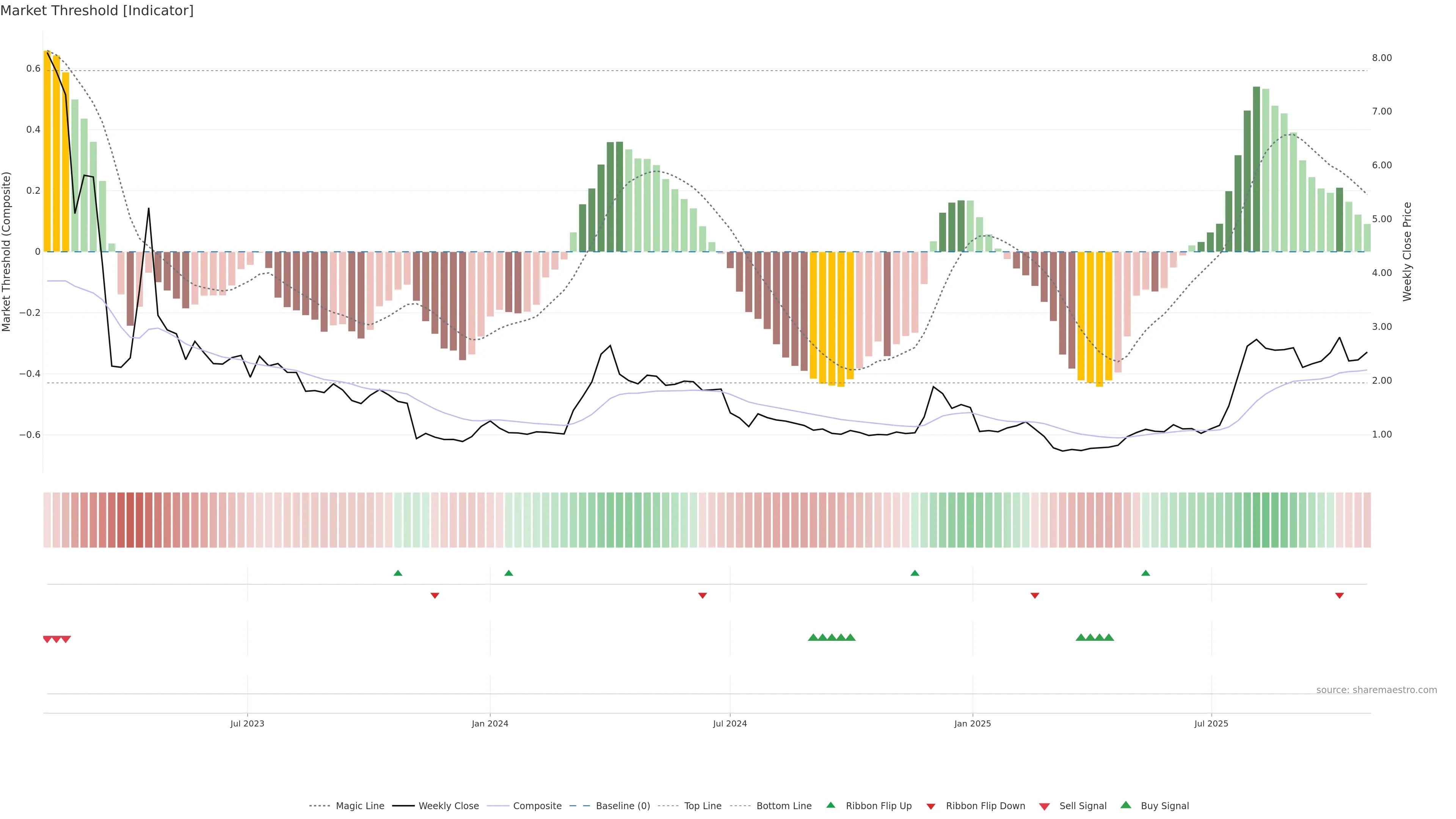Click Ribbon Flip Down marker just before Jul 2024
This screenshot has width=1456, height=819.
coord(703,595)
